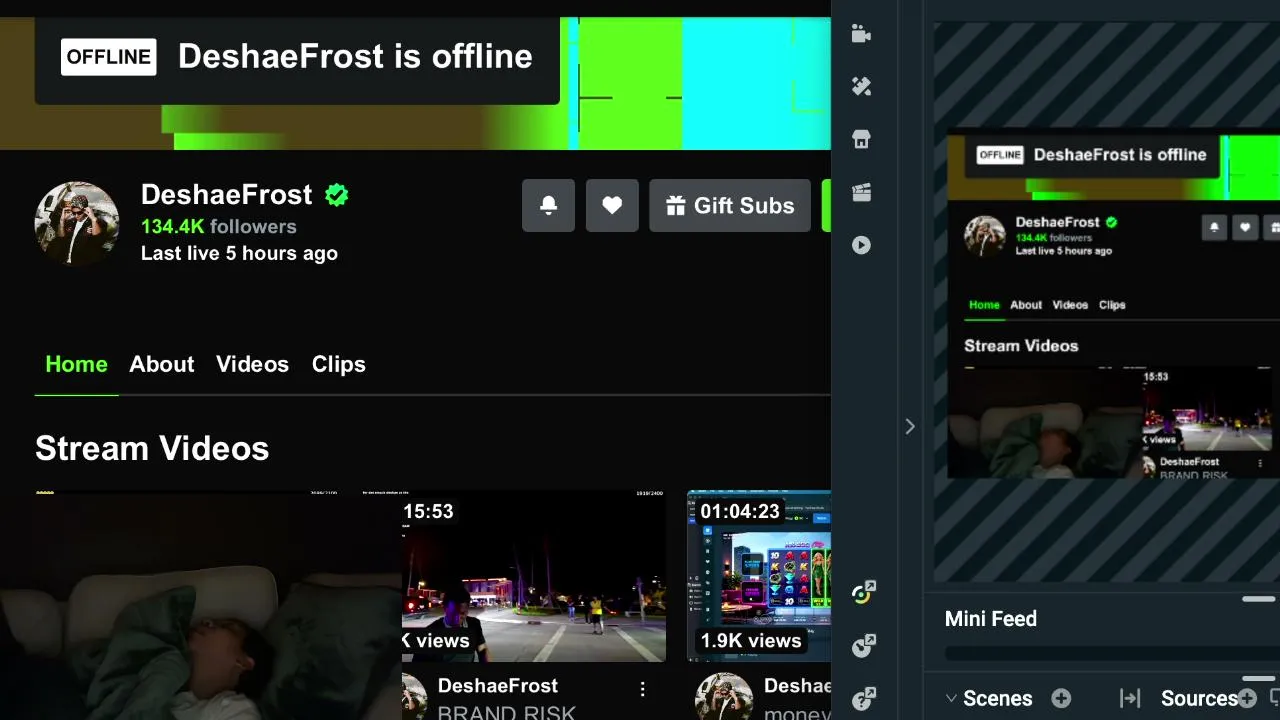Viewport: 1280px width, 720px height.
Task: Click the Stream Videos heading
Action: click(152, 448)
